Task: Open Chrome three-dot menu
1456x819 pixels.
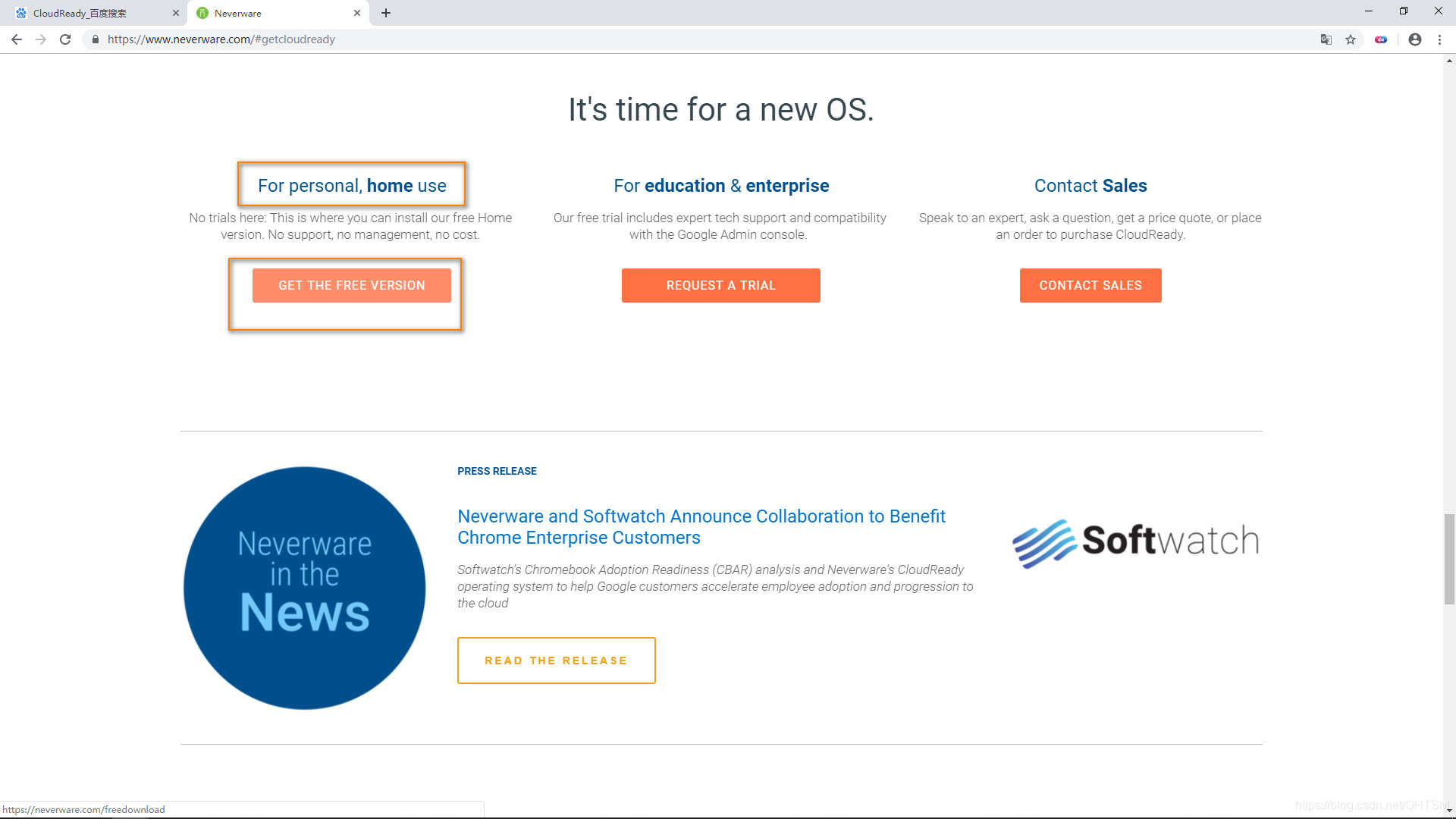Action: (x=1439, y=39)
